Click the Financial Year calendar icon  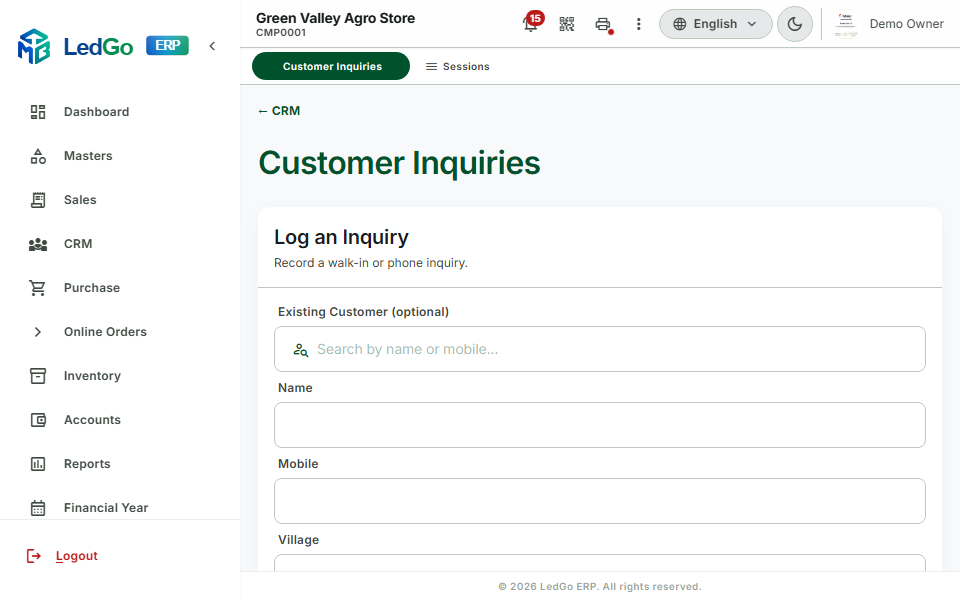[38, 508]
